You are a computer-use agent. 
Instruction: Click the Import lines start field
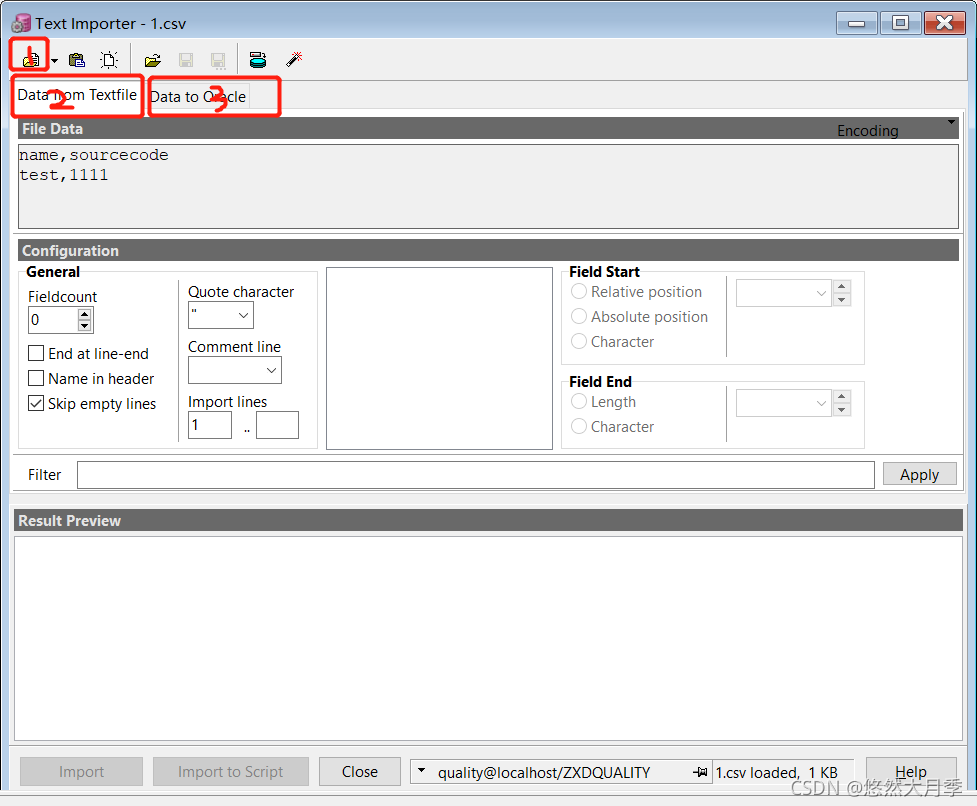tap(210, 425)
